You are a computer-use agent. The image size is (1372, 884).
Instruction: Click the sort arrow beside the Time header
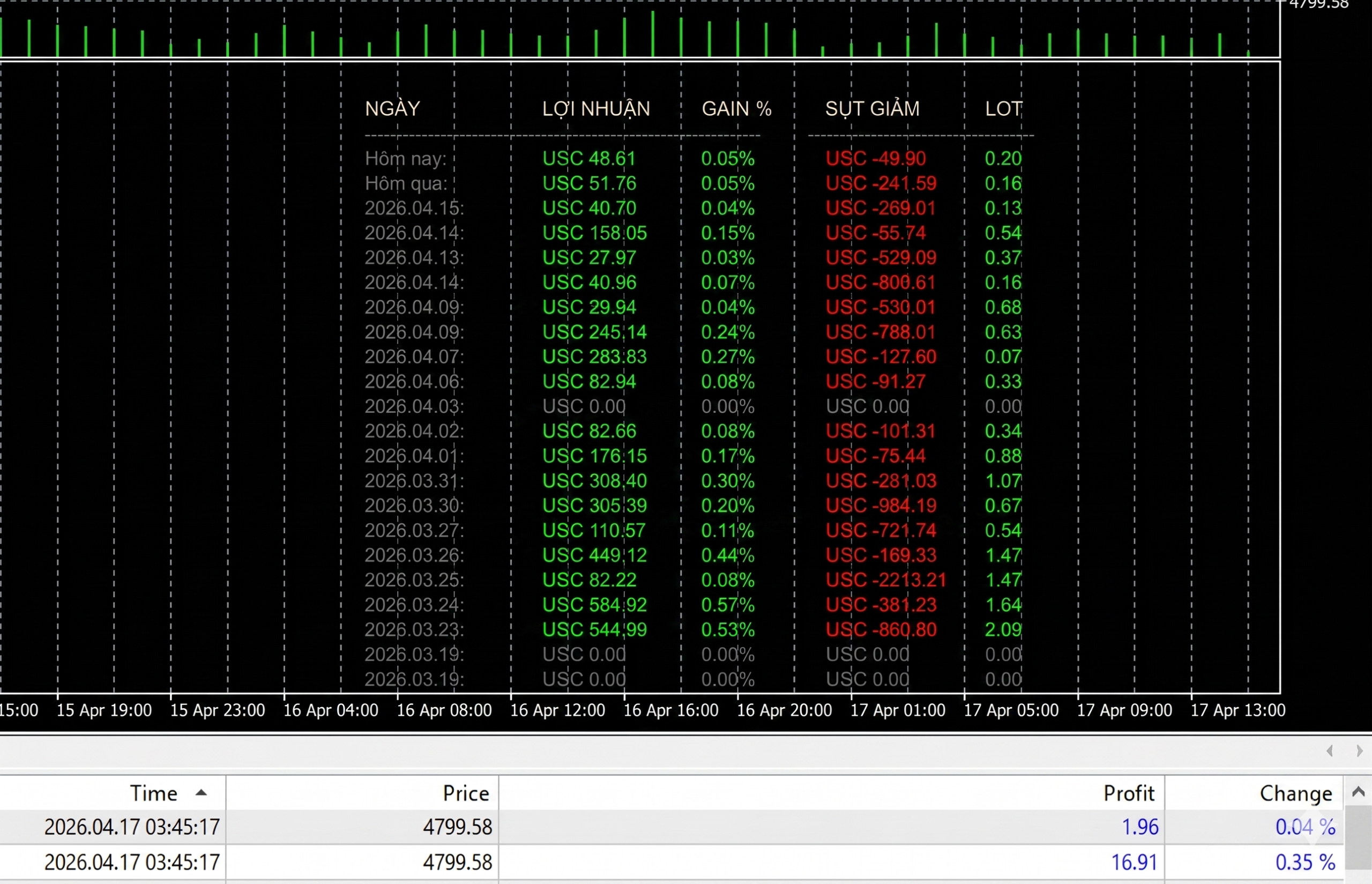tap(201, 793)
